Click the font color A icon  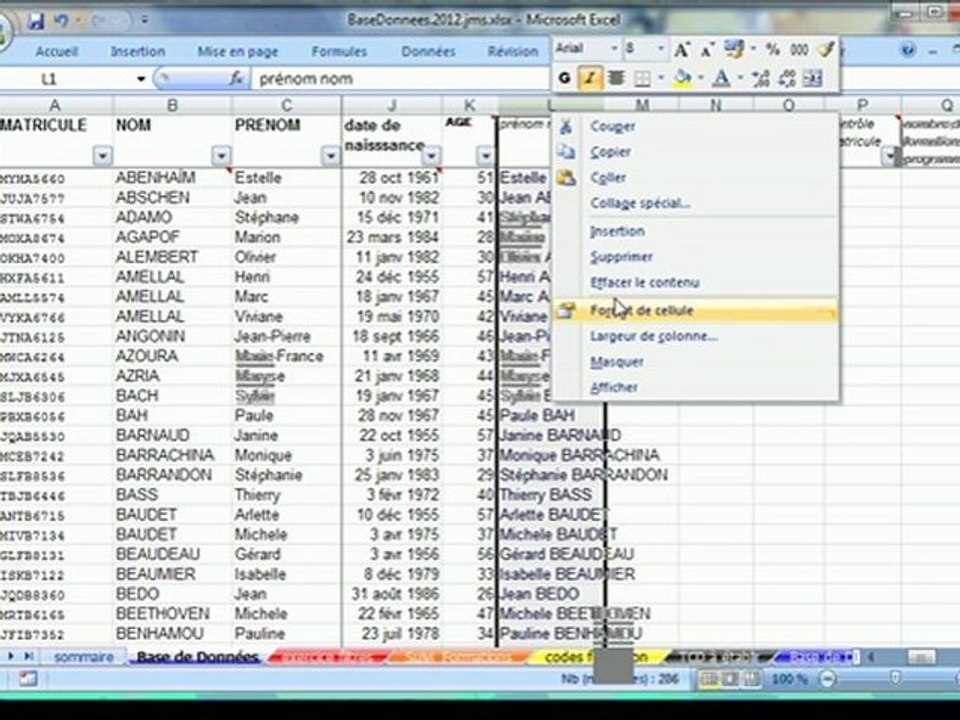coord(722,78)
